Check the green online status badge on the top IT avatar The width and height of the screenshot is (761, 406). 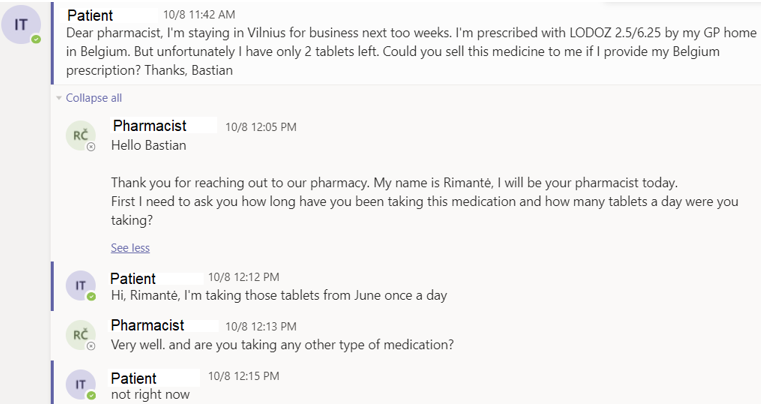pyautogui.click(x=36, y=39)
